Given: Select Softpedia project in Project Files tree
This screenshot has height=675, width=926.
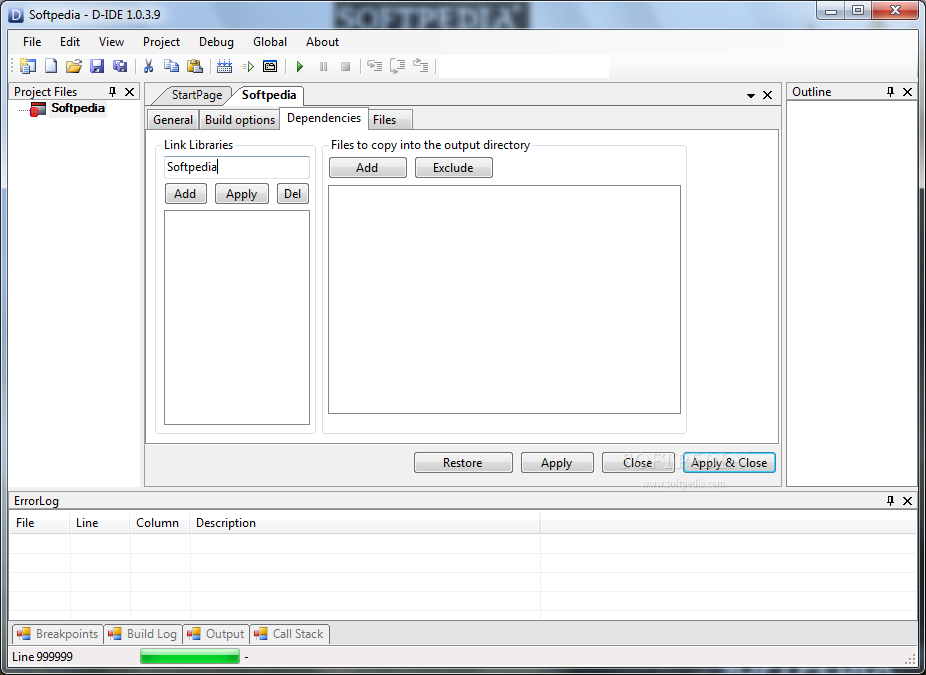Looking at the screenshot, I should [x=77, y=108].
